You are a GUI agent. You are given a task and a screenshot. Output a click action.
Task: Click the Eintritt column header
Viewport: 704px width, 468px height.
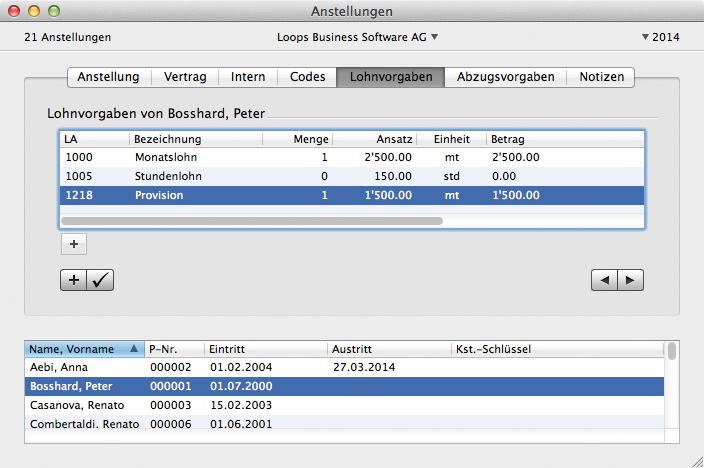(x=265, y=349)
